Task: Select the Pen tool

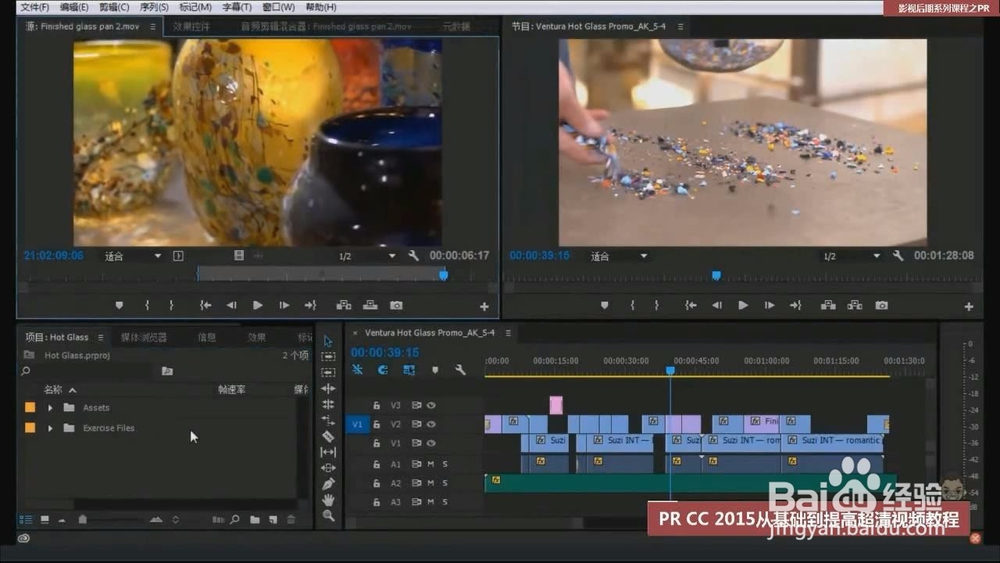Action: pos(328,484)
